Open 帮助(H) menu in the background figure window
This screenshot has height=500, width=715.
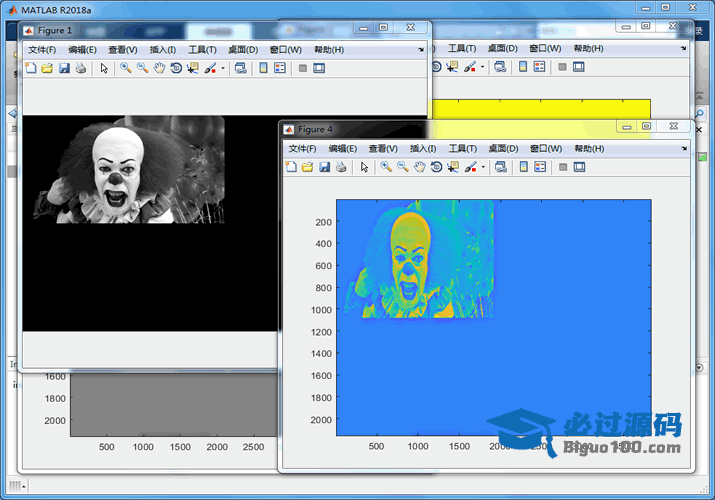pos(588,48)
